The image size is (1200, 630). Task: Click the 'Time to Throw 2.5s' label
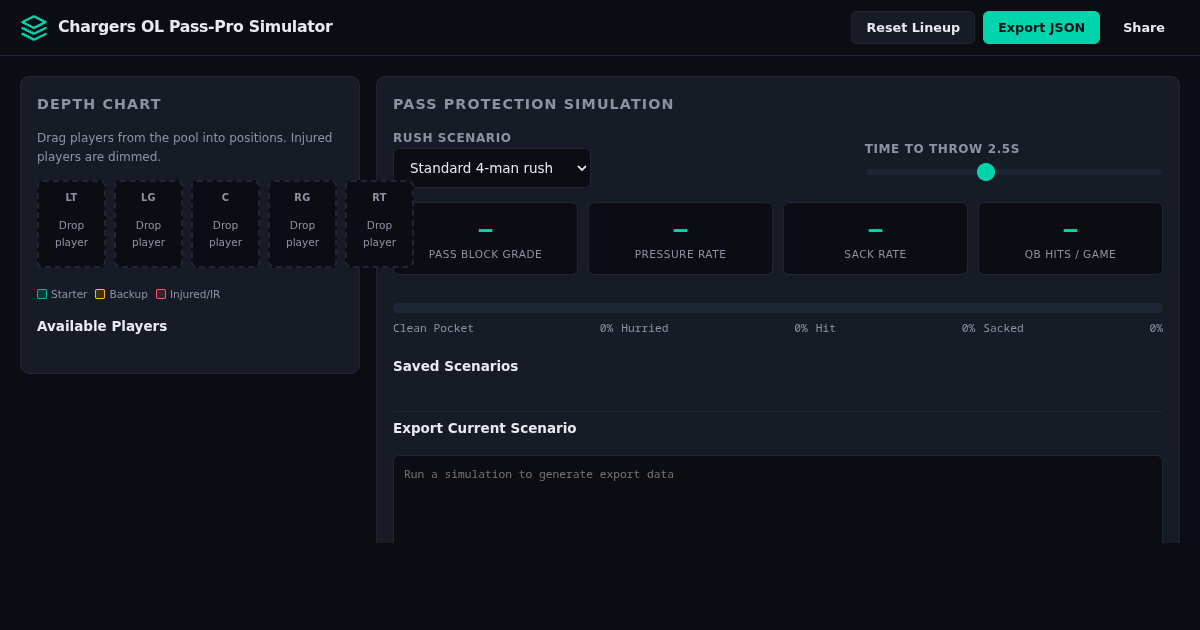(x=942, y=149)
